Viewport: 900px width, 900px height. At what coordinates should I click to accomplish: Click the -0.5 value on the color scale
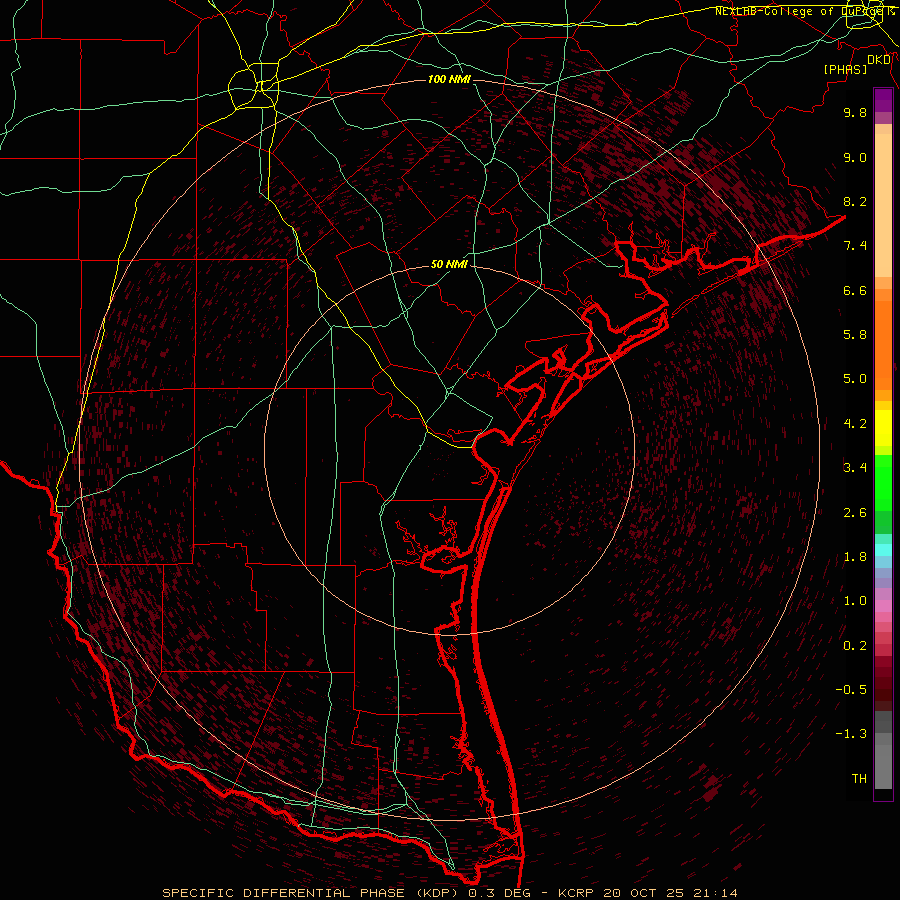(851, 690)
